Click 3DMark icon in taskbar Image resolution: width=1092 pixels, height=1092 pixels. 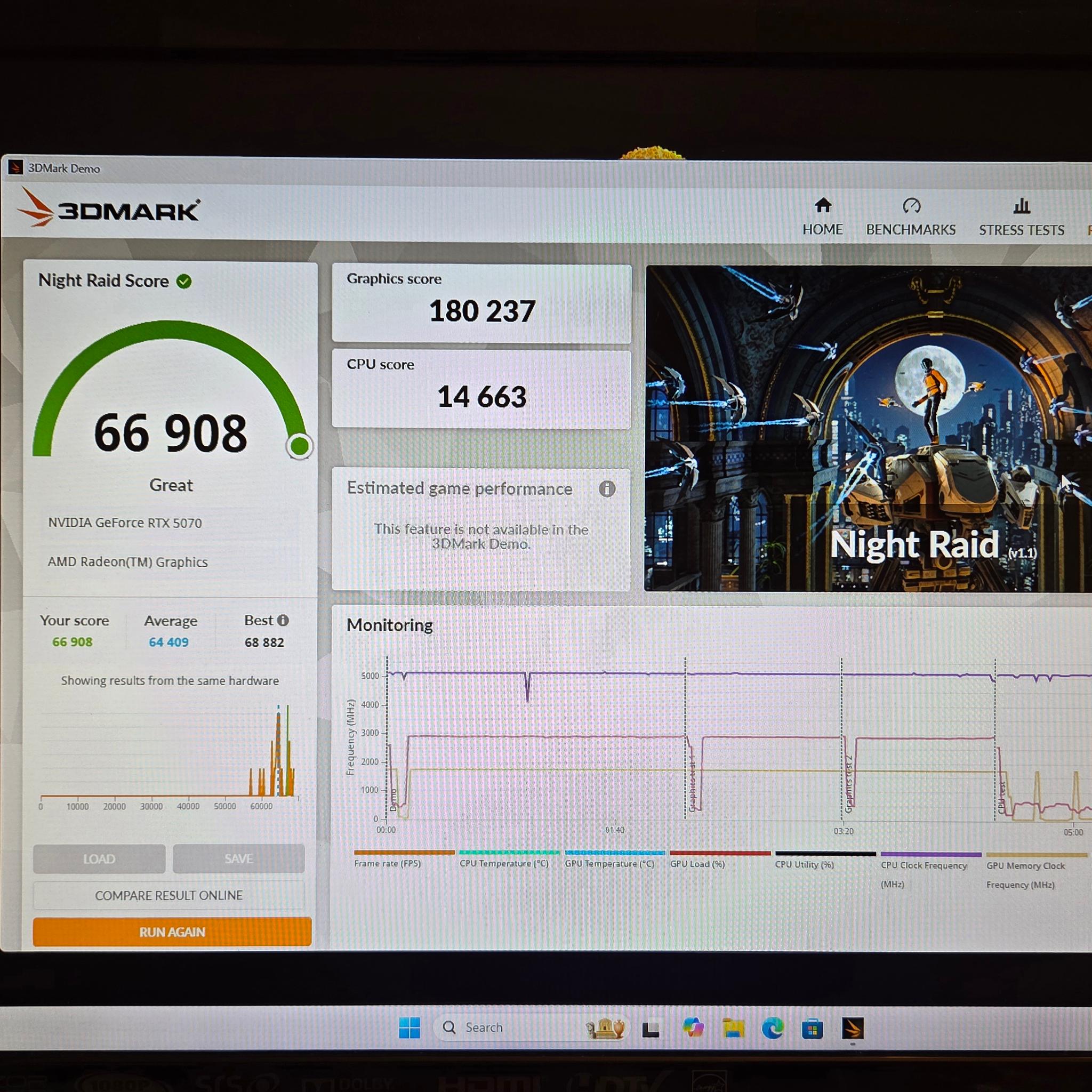(x=853, y=1028)
